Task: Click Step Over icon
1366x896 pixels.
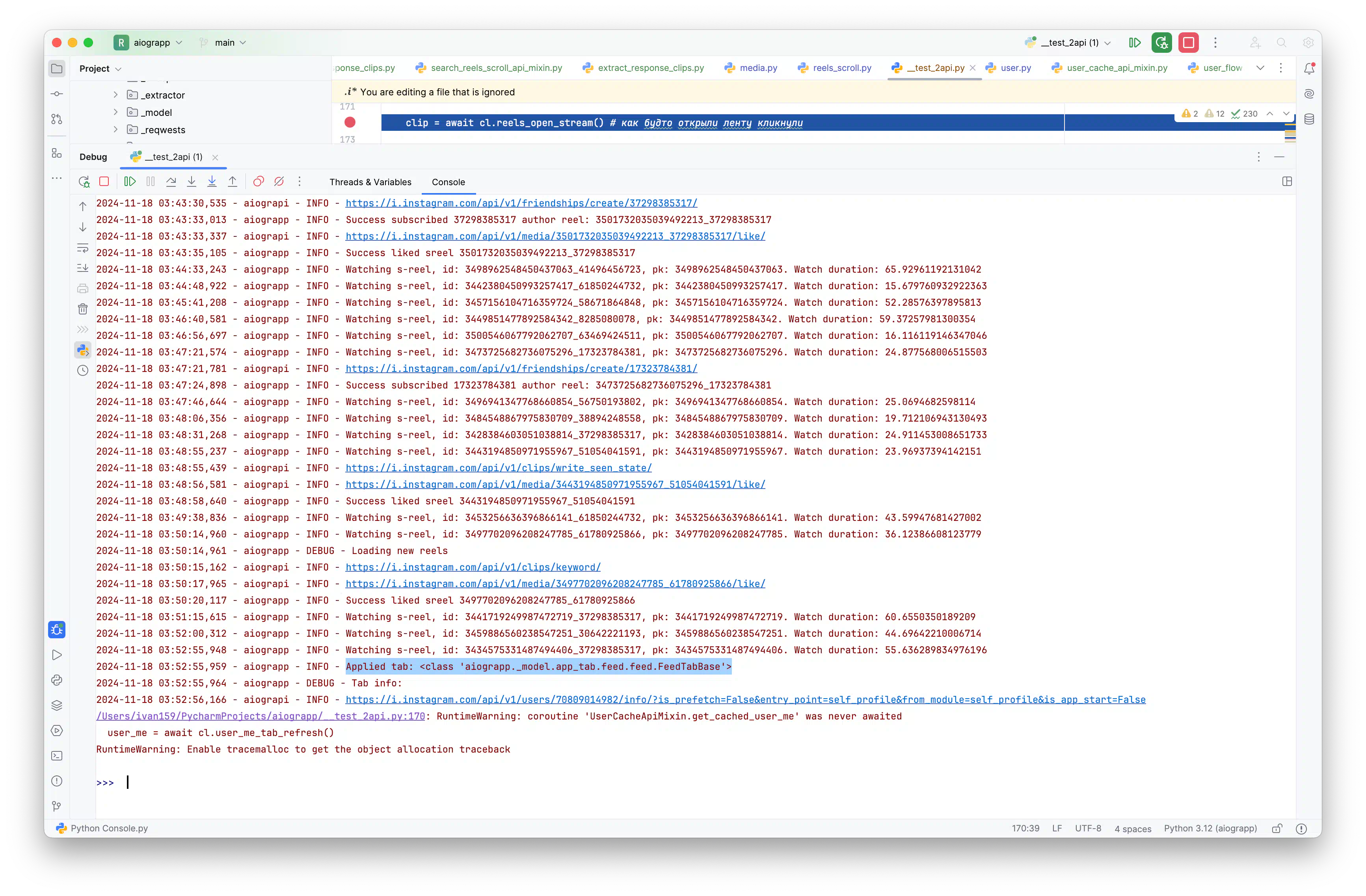Action: coord(171,181)
